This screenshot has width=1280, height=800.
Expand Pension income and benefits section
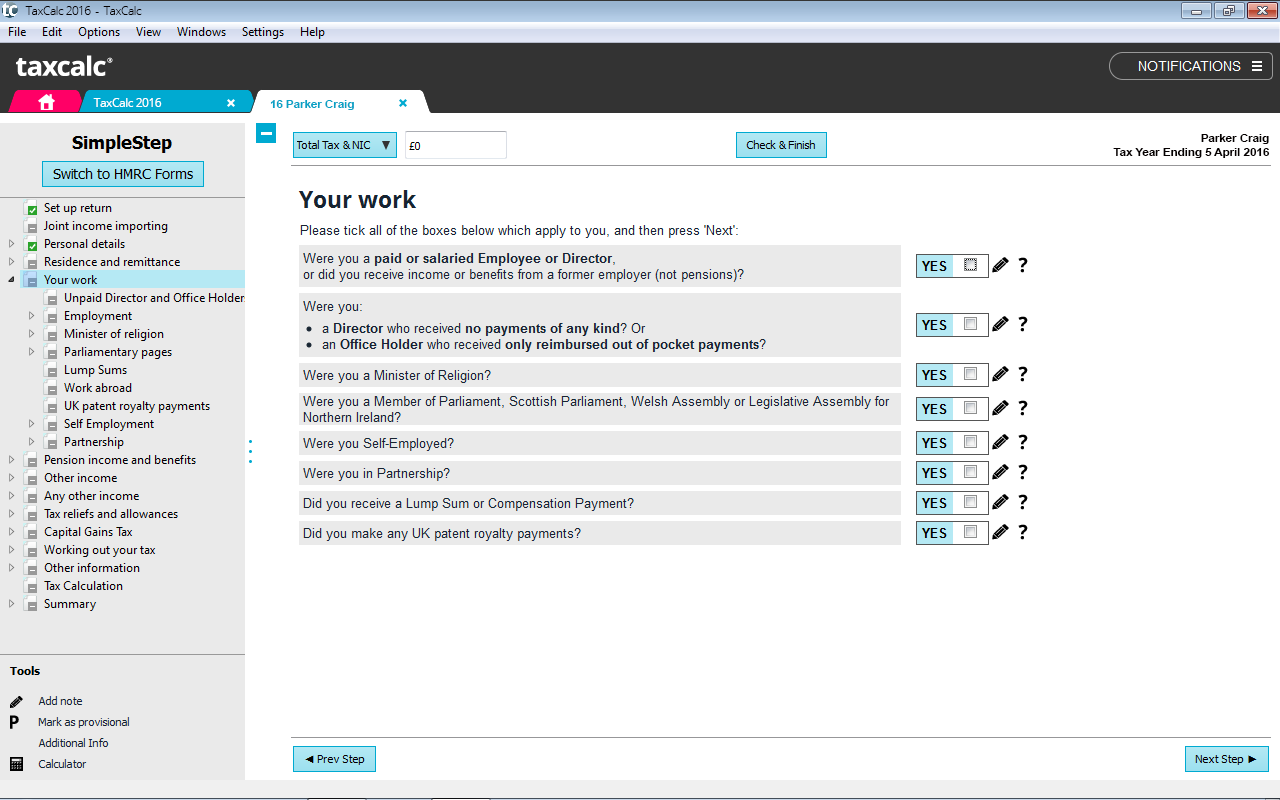pos(12,460)
